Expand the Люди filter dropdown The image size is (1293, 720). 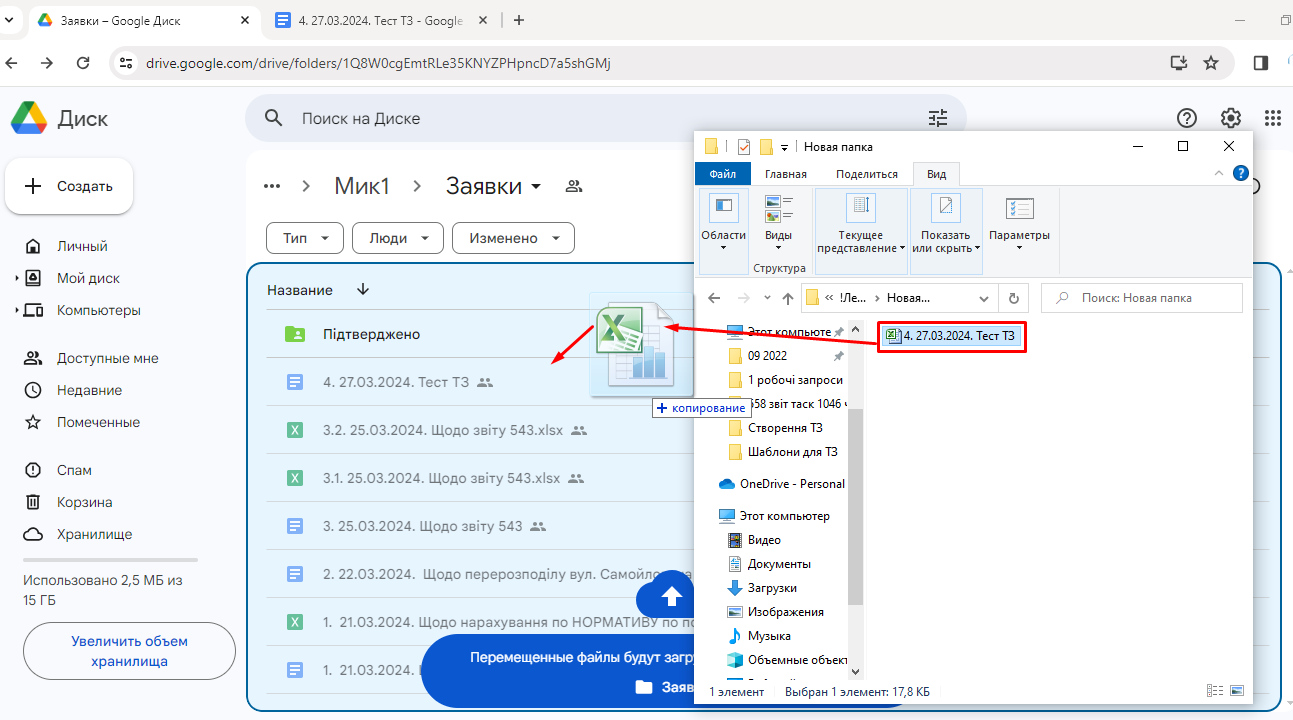398,238
